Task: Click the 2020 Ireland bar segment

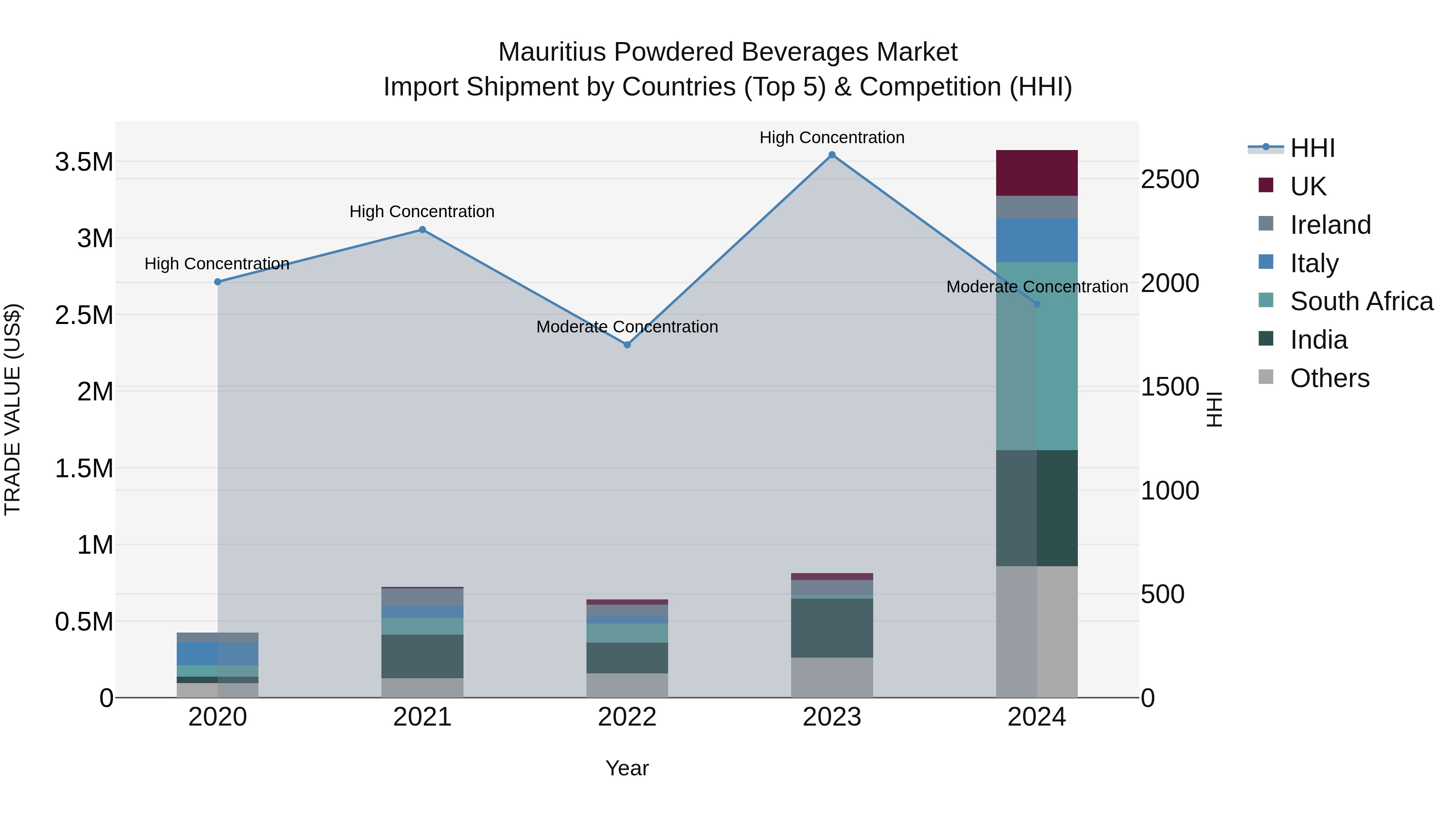Action: tap(218, 637)
